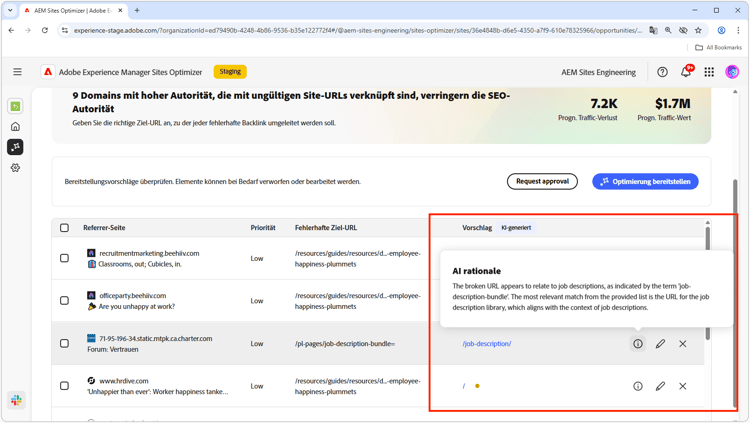Toggle the select-all checkbox in table header
The image size is (750, 423).
[x=65, y=228]
